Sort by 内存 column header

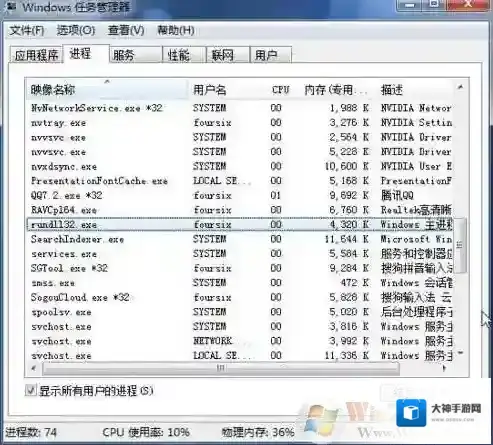(x=336, y=89)
